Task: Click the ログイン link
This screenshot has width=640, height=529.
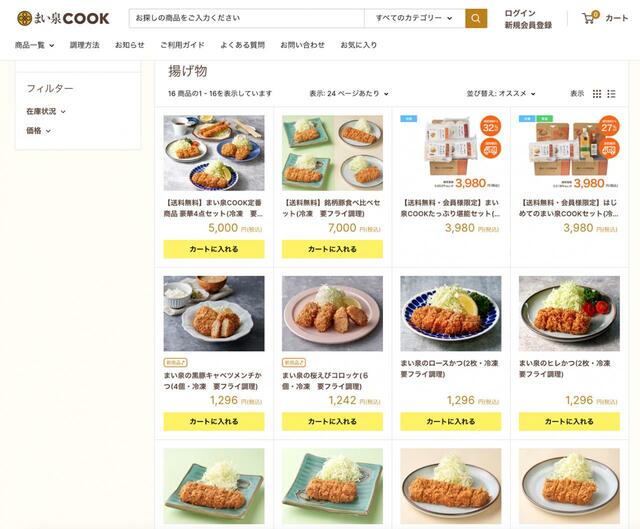Action: (x=520, y=13)
